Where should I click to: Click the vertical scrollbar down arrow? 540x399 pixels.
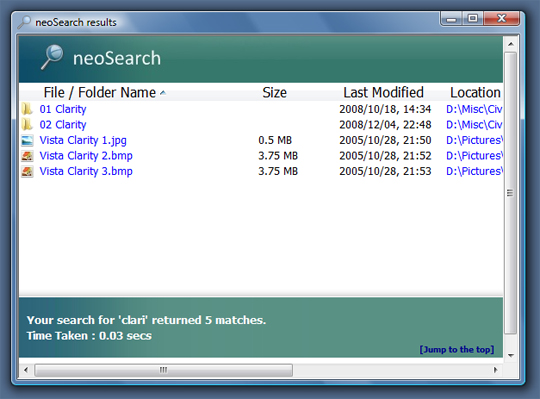pos(511,355)
